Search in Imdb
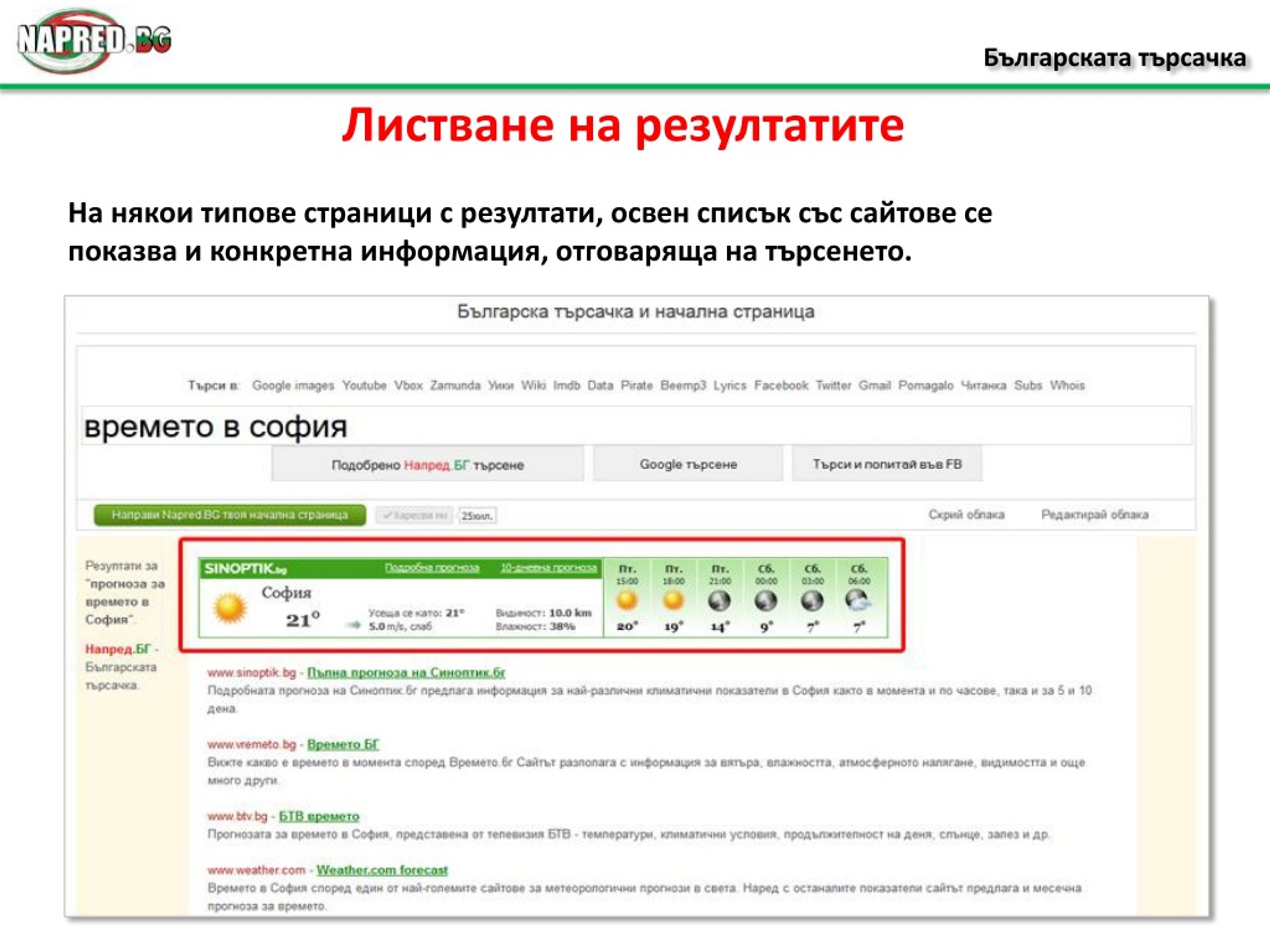 coord(567,385)
